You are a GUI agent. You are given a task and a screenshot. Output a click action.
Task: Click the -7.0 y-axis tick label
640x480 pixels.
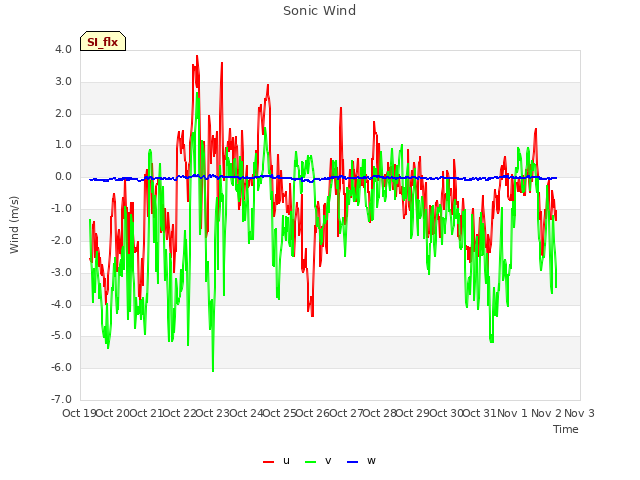tap(61, 399)
